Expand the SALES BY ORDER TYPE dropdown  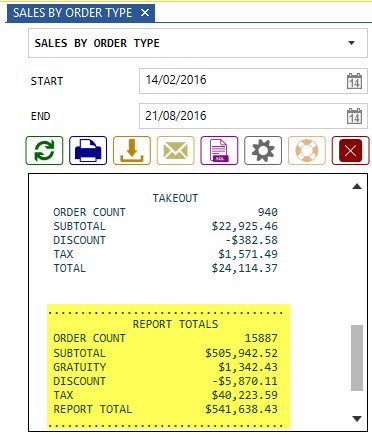[x=351, y=43]
